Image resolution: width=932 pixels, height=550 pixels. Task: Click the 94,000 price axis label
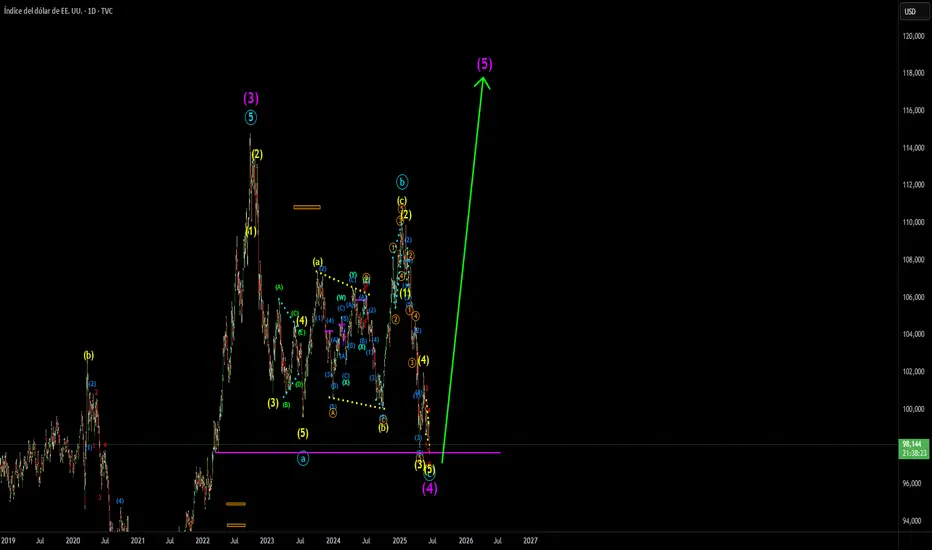coord(914,521)
